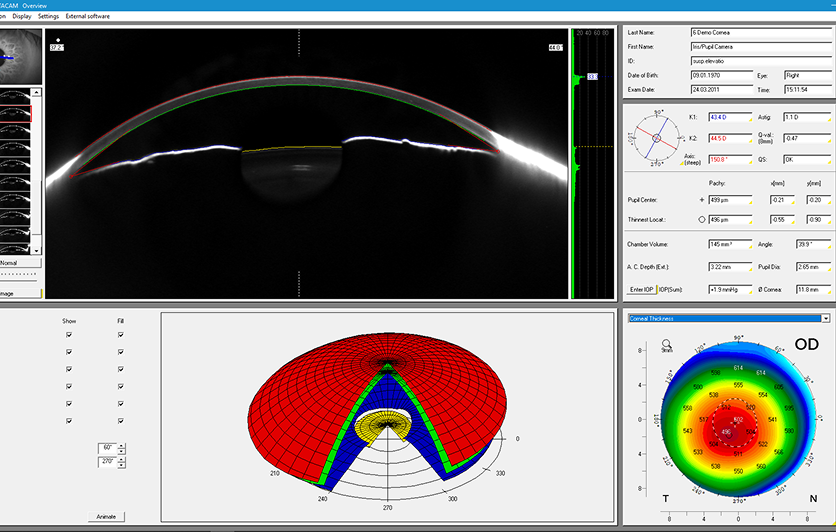Toggle the first Show checkbox

pos(69,335)
